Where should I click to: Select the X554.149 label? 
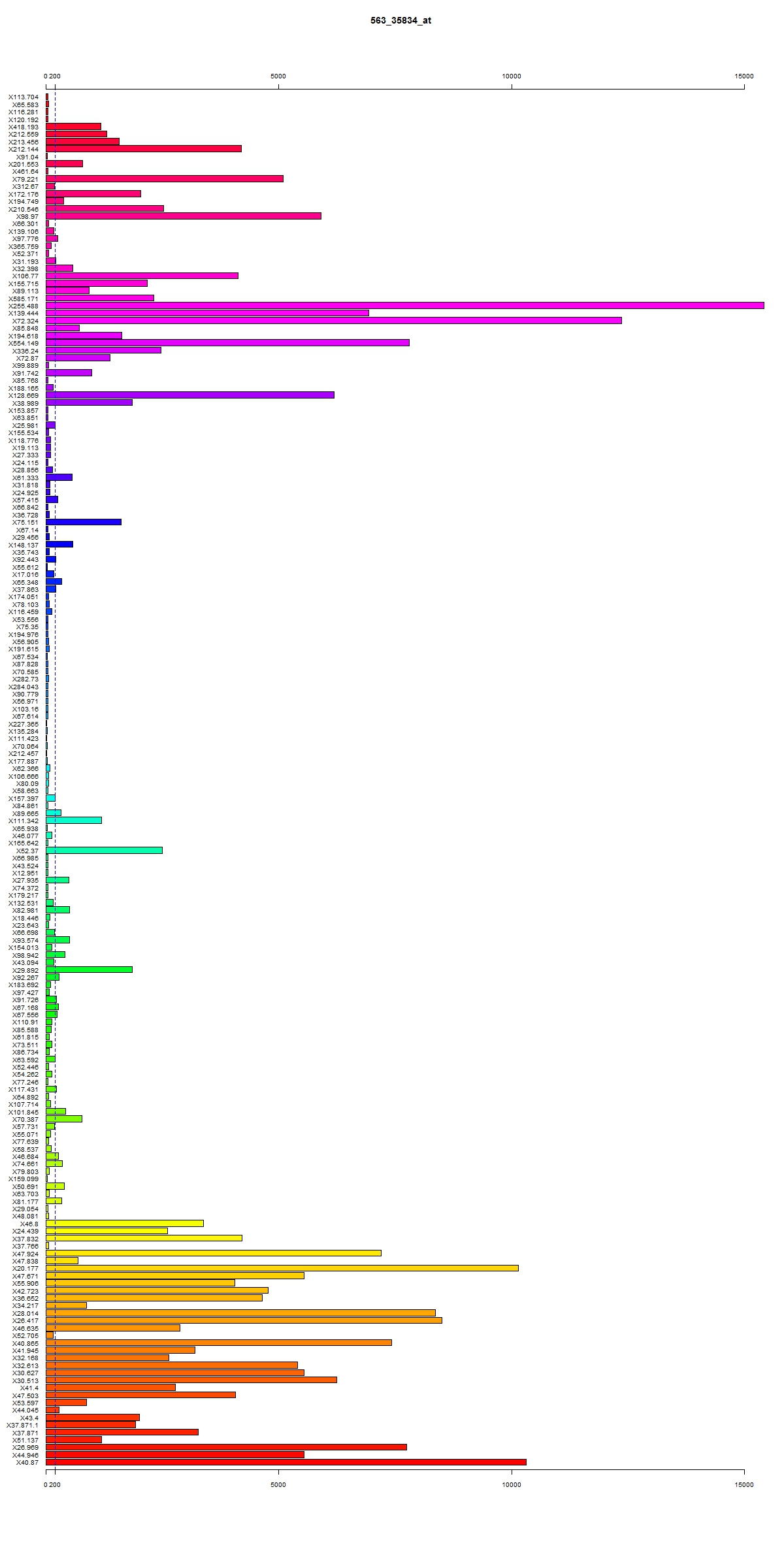point(24,343)
